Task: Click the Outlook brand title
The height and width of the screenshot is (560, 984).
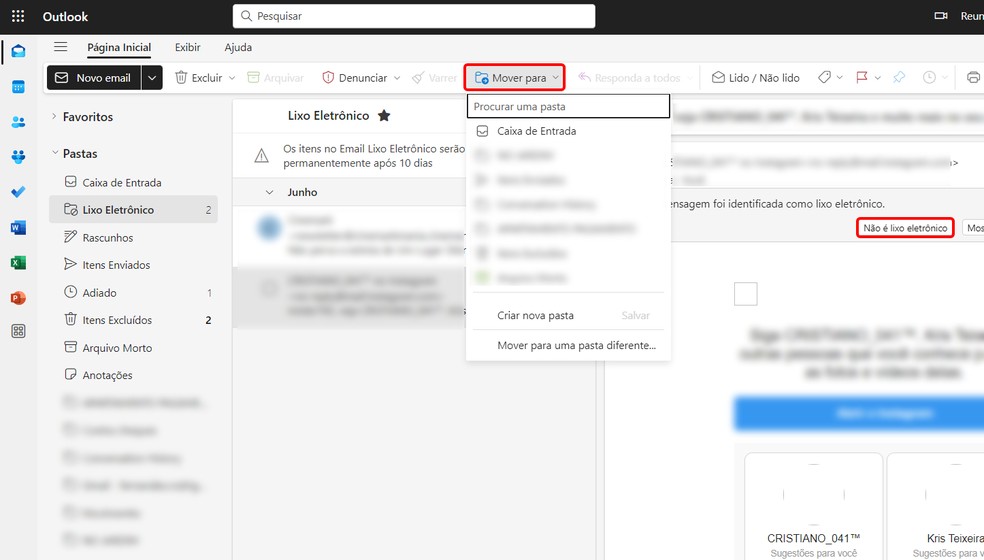Action: (65, 17)
